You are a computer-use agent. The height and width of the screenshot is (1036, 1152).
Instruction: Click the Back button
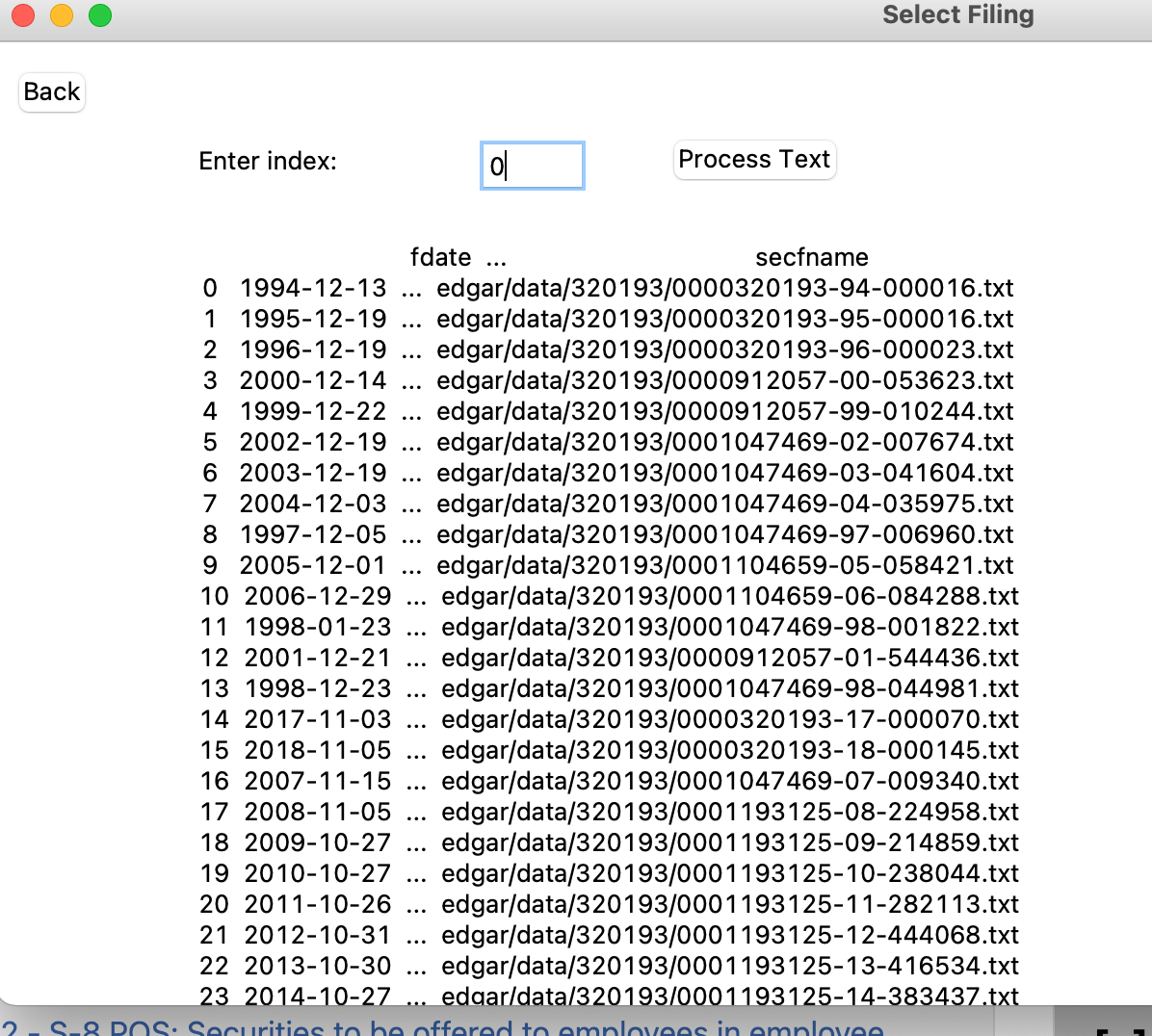coord(52,92)
